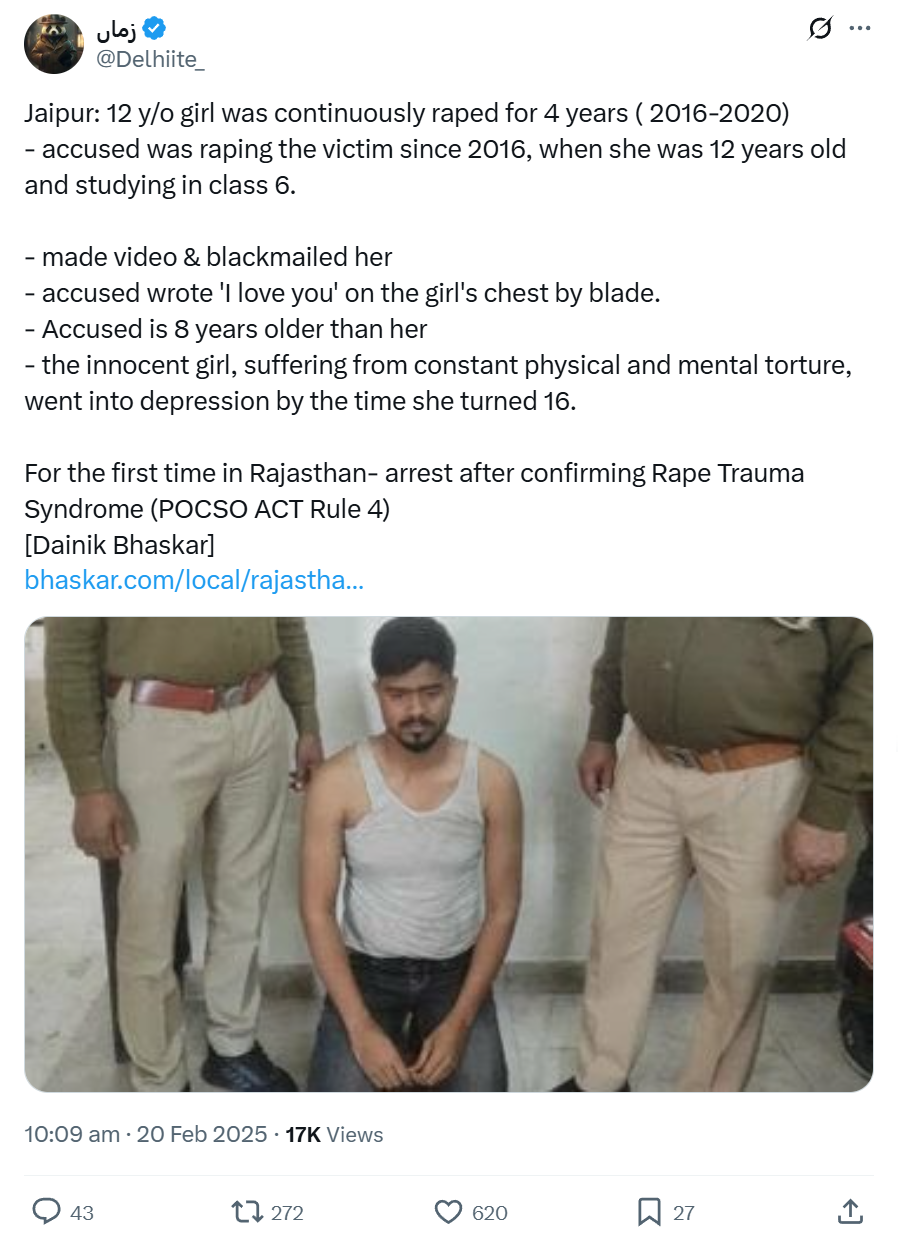The width and height of the screenshot is (898, 1260).
Task: Click the 272 reposts count
Action: 287,1213
